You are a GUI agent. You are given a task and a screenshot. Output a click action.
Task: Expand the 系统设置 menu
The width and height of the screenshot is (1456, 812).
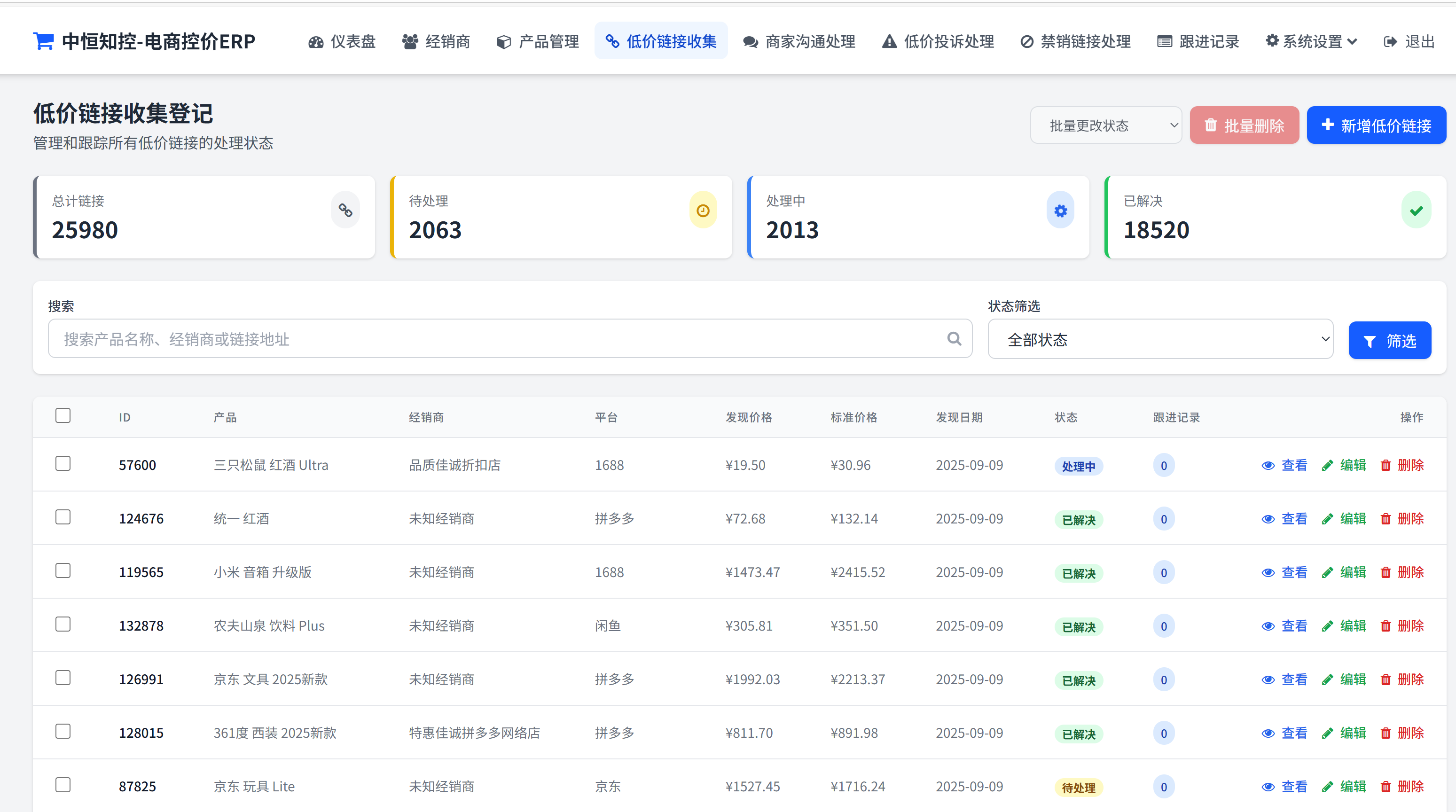(x=1311, y=41)
